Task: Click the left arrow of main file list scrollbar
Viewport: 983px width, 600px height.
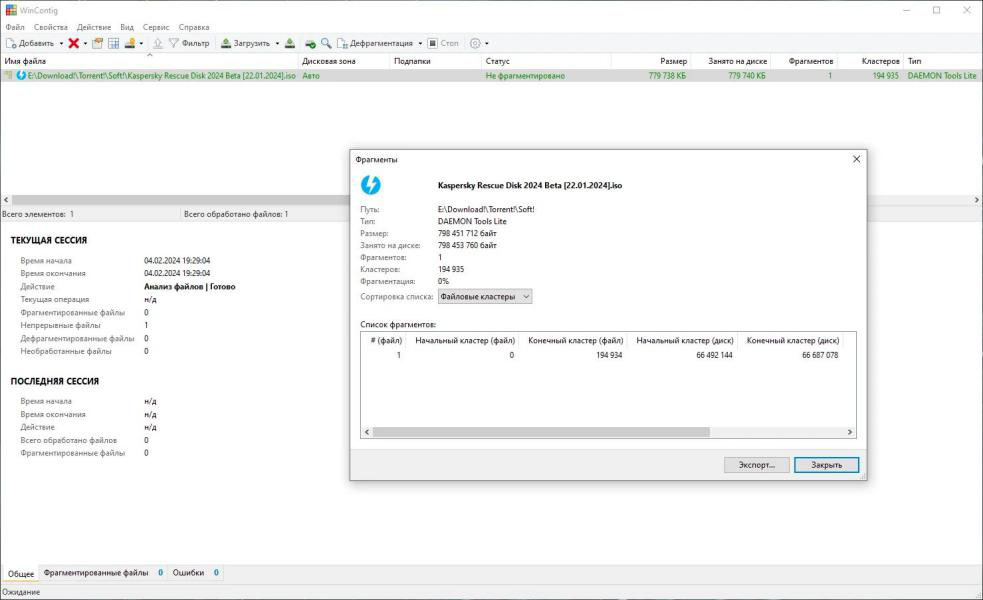Action: (6, 200)
